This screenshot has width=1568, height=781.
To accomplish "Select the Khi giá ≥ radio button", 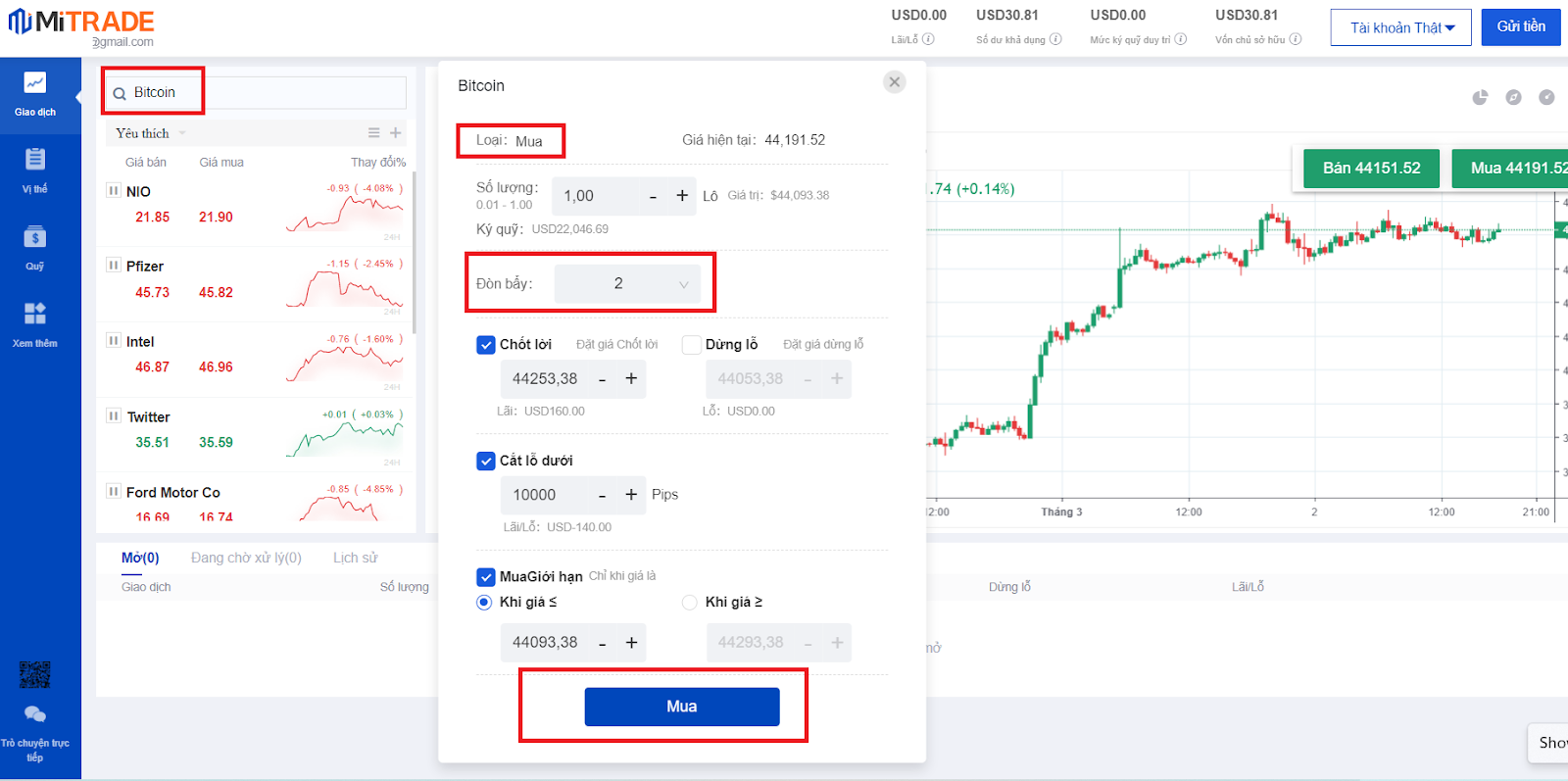I will [690, 603].
